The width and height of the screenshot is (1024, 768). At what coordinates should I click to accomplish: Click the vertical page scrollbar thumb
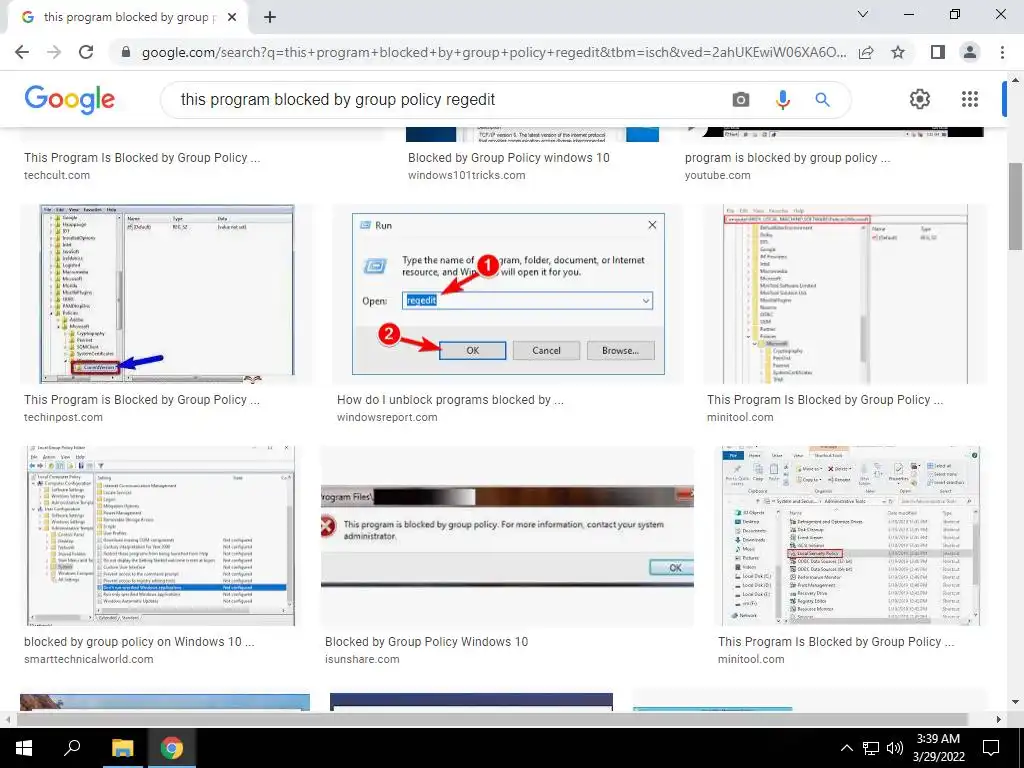pyautogui.click(x=1015, y=206)
